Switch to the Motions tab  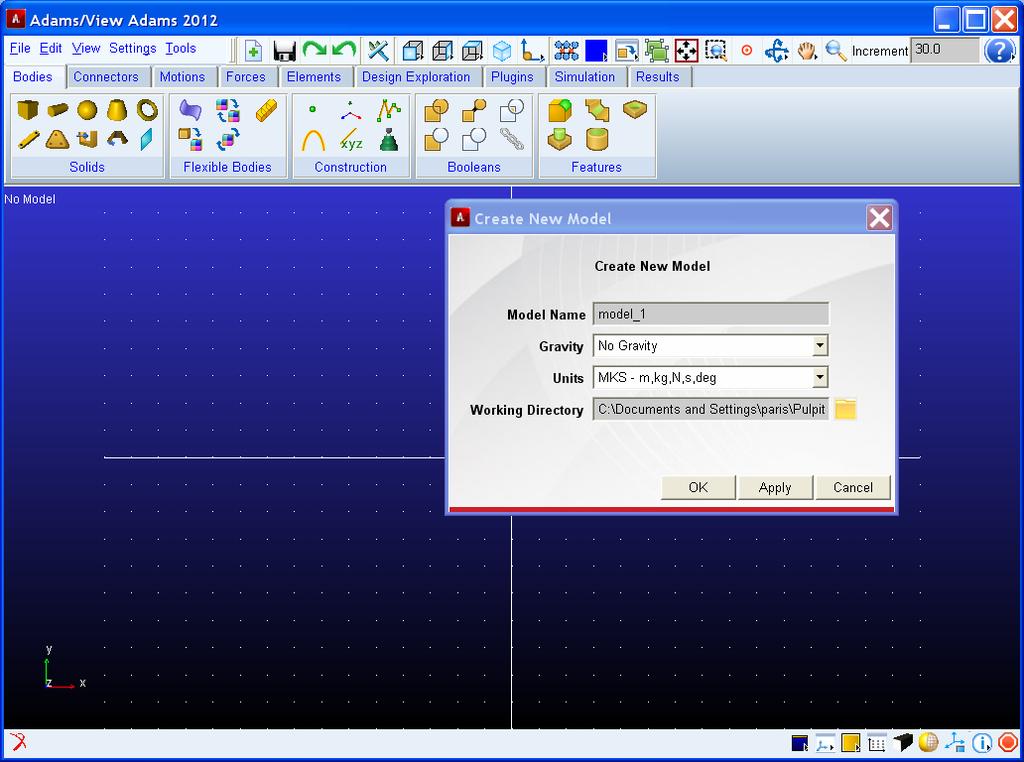tap(182, 77)
